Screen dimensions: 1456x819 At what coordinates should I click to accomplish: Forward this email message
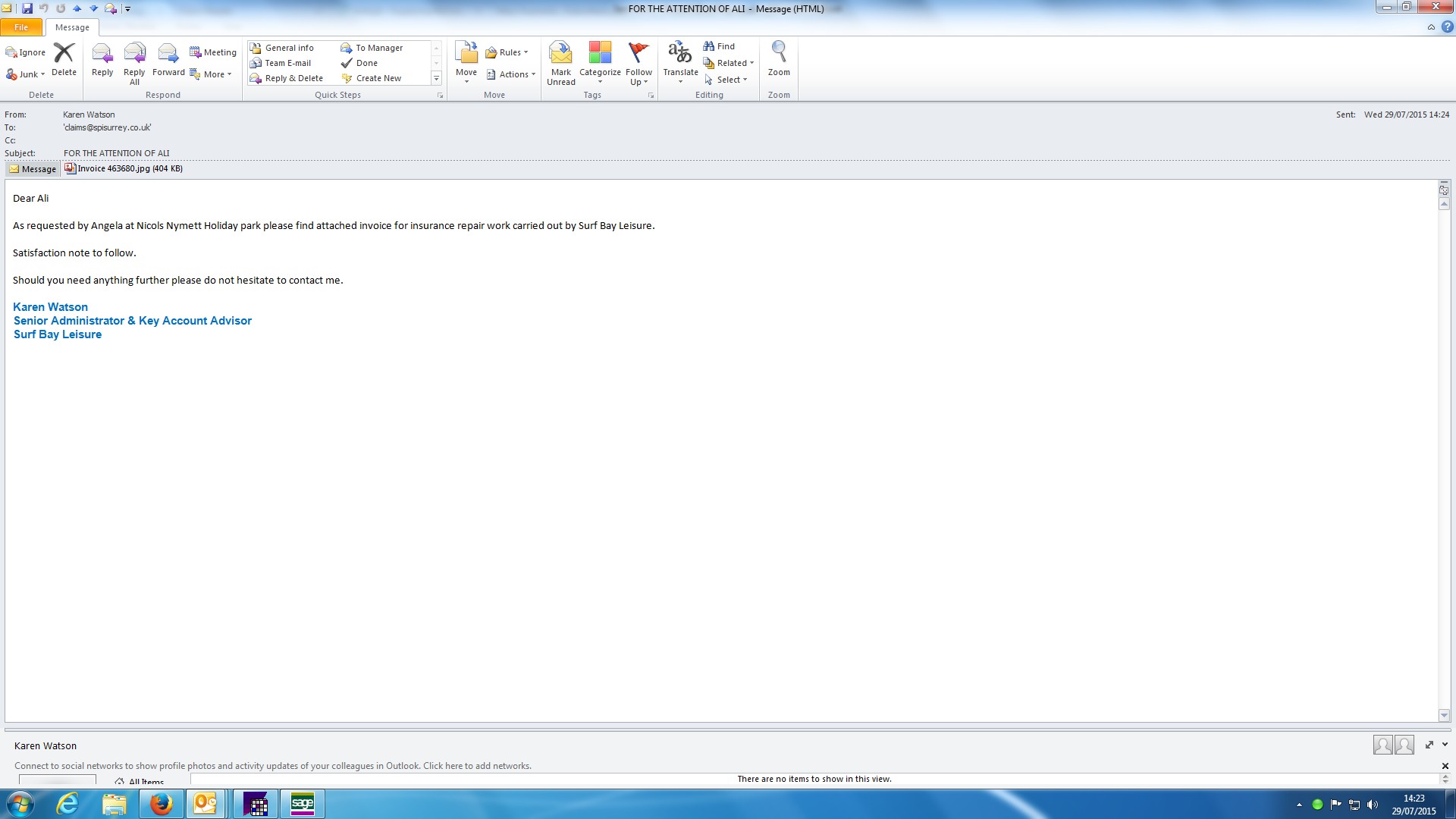(x=168, y=53)
